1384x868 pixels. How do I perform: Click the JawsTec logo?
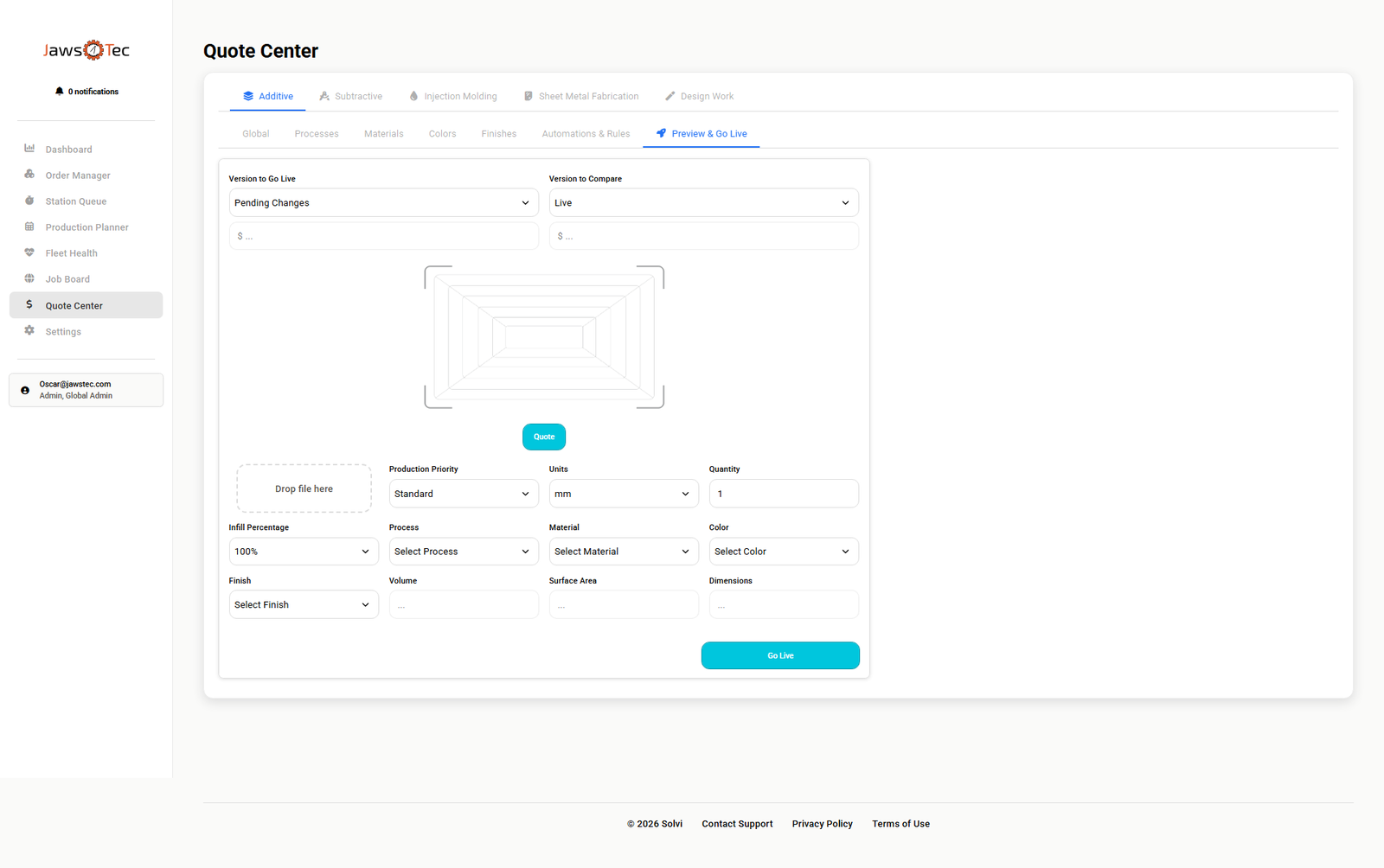[x=86, y=50]
